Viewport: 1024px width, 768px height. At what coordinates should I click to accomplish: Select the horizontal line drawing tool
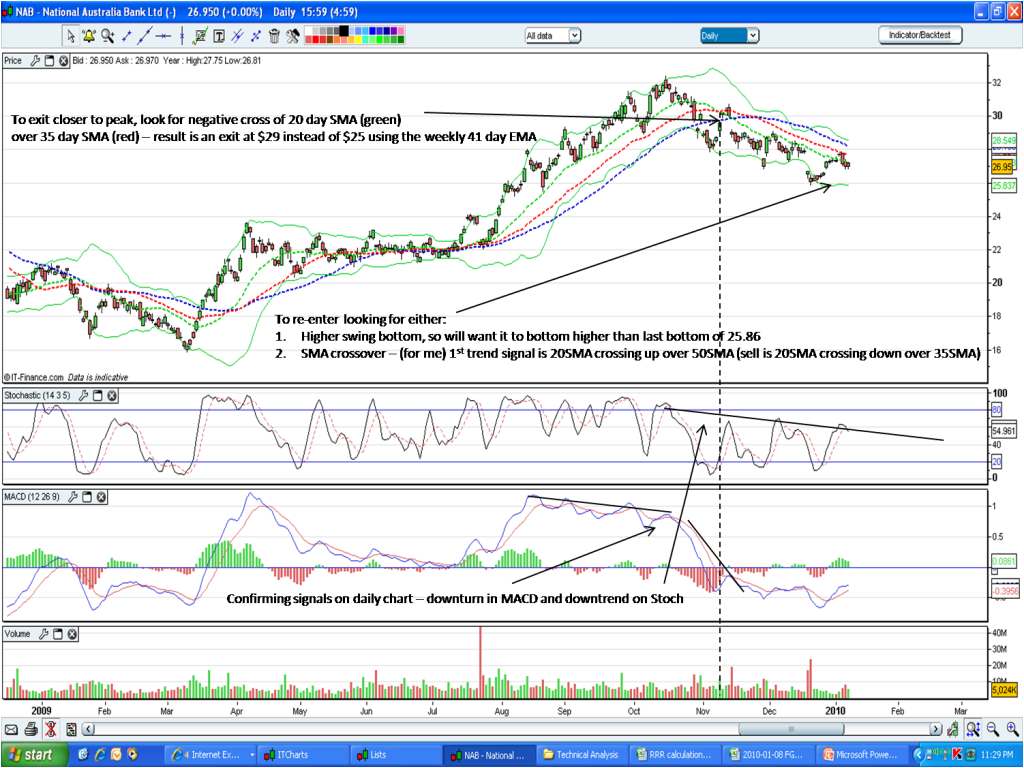(x=163, y=36)
